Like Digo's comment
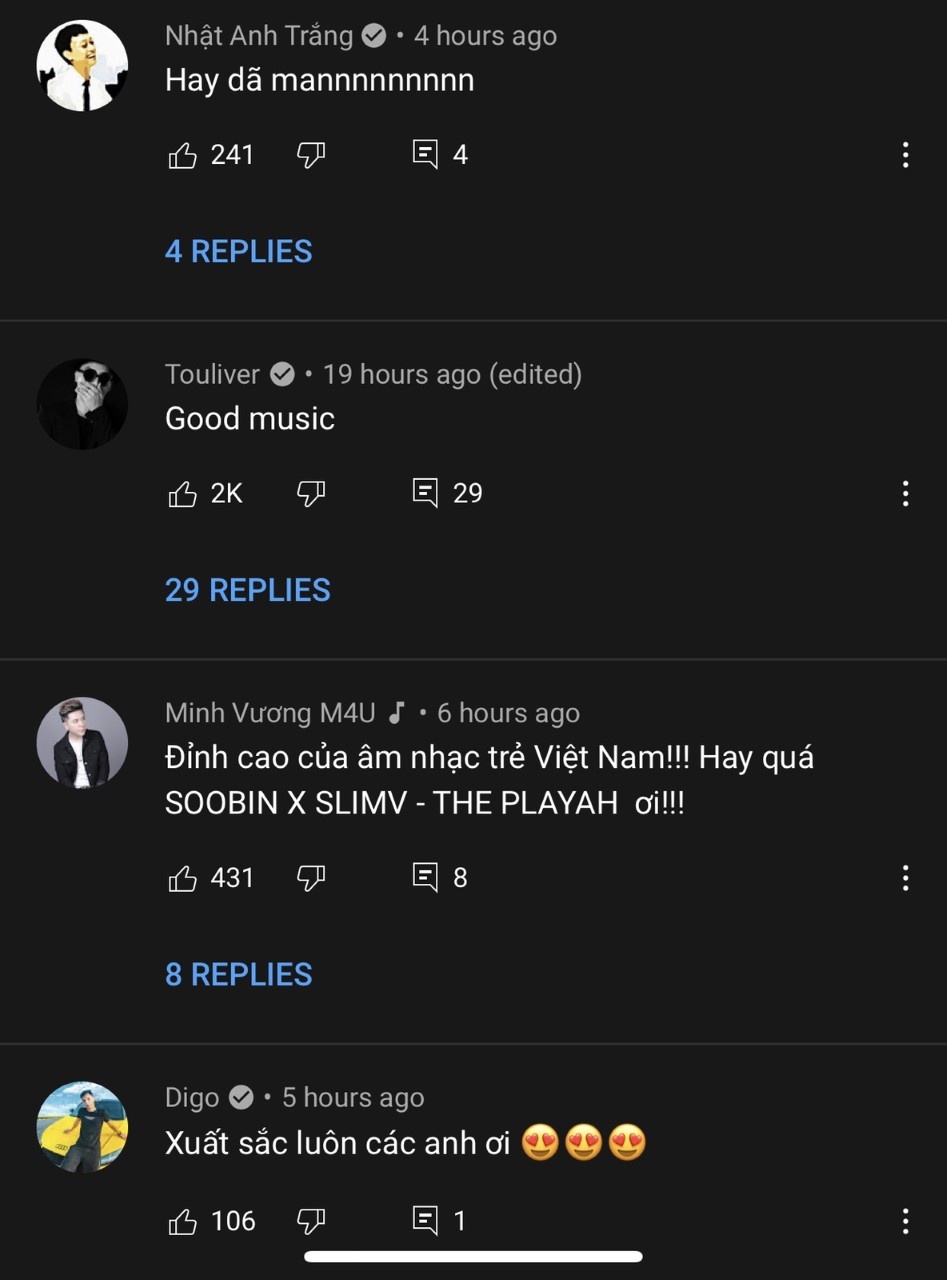 coord(183,1221)
